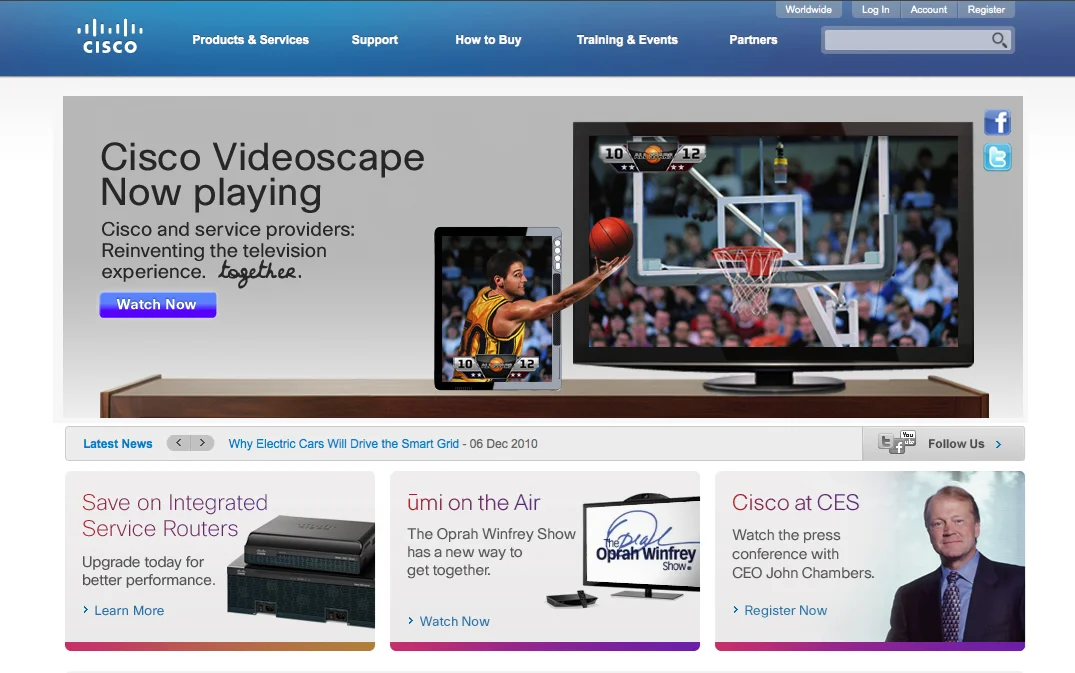1075x673 pixels.
Task: Open Save on Integrated Service Routers heading
Action: click(174, 515)
